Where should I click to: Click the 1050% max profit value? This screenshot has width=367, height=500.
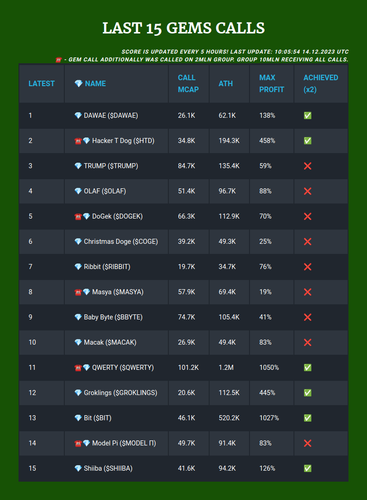tap(269, 368)
